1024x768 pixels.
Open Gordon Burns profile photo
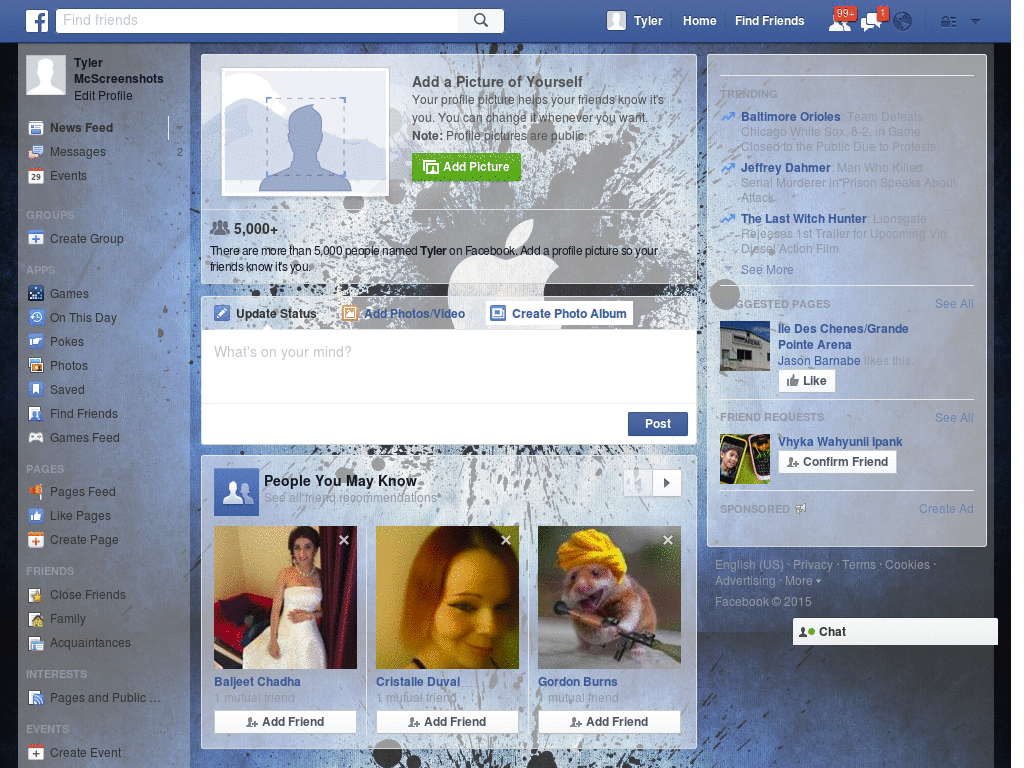tap(609, 598)
